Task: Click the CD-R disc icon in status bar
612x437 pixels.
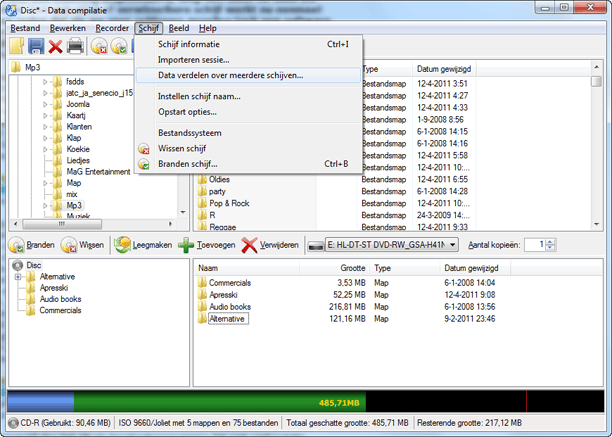Action: pyautogui.click(x=13, y=423)
